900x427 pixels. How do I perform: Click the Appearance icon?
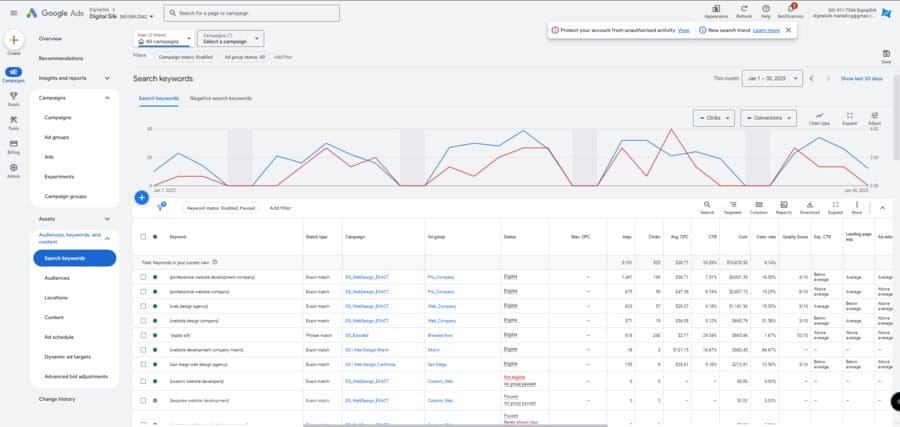(716, 11)
